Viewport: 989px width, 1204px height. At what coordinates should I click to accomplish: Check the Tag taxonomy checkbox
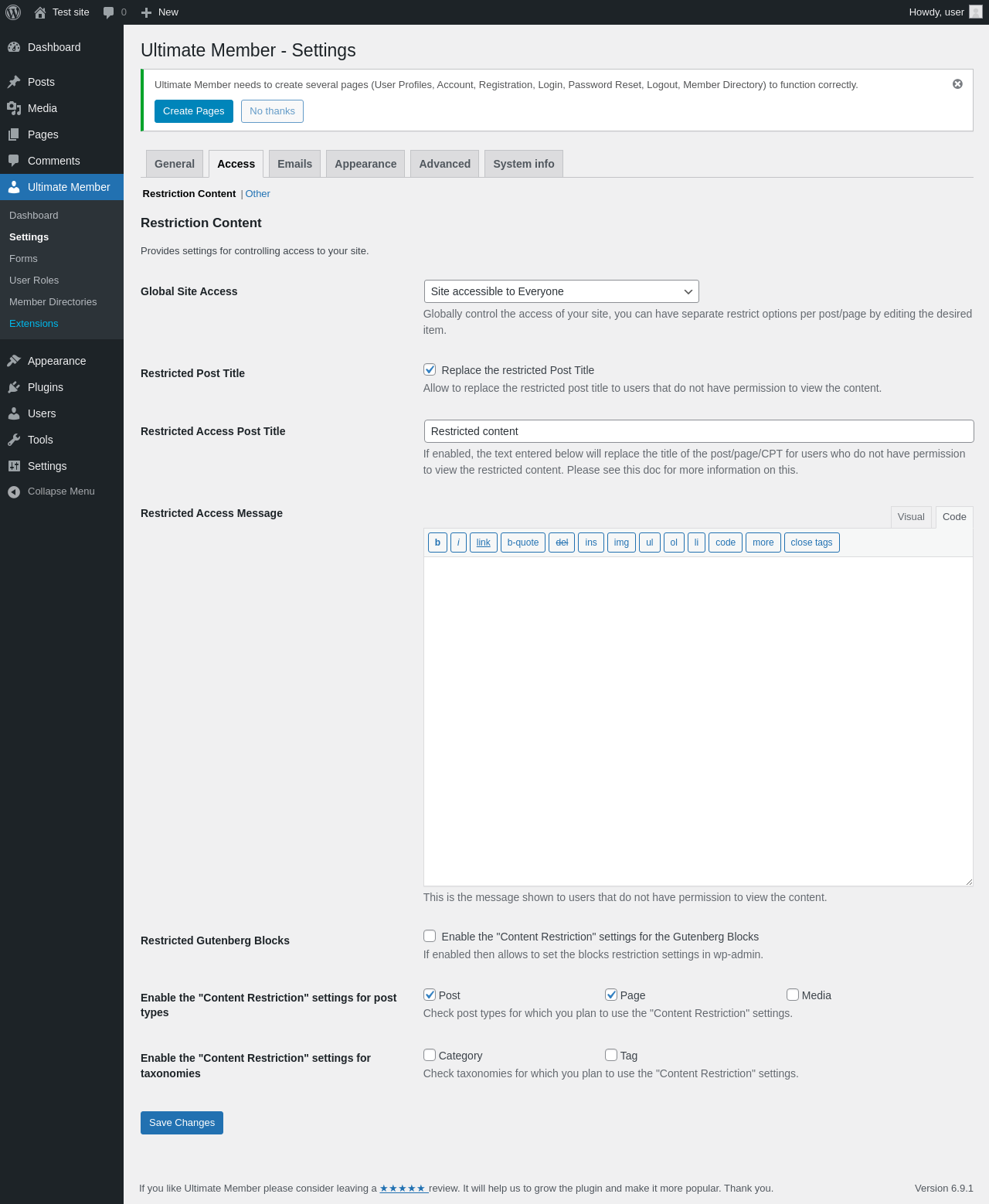click(611, 1056)
